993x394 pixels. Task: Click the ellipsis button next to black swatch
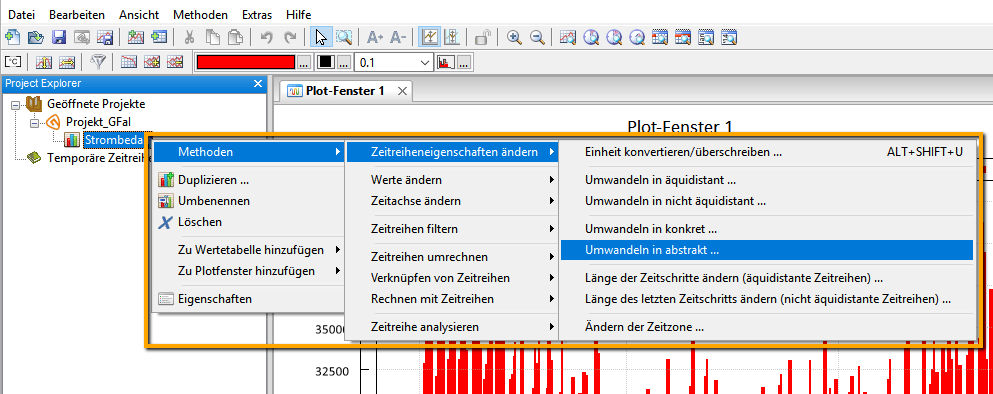point(344,63)
